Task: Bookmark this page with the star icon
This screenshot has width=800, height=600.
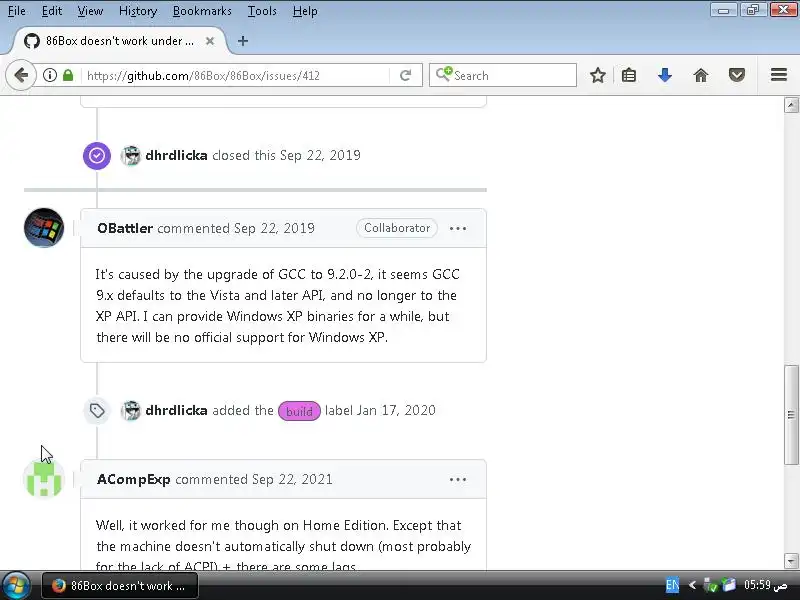Action: coord(597,76)
